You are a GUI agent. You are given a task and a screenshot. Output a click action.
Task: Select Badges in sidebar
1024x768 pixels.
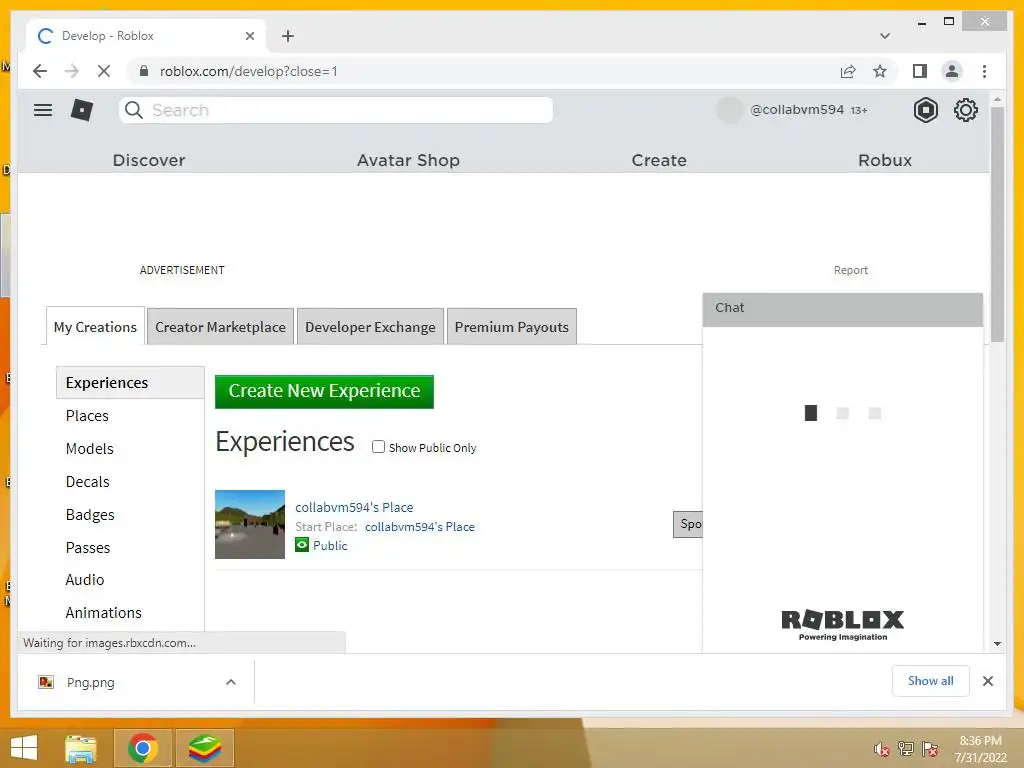(x=90, y=515)
